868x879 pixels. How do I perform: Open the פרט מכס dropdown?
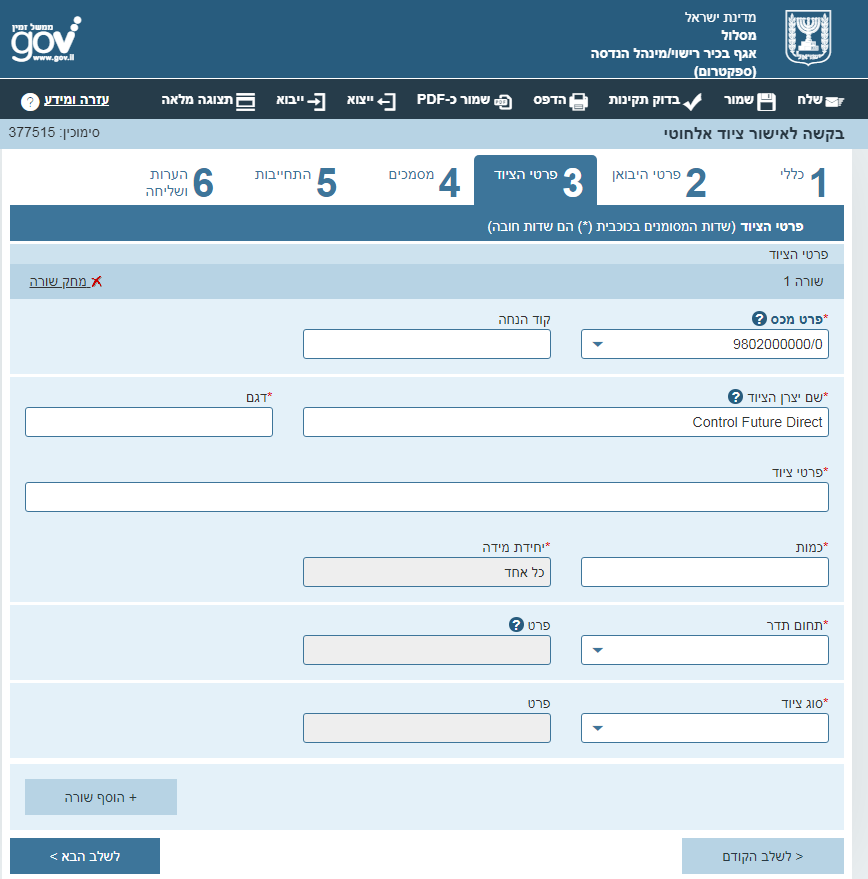pyautogui.click(x=705, y=344)
